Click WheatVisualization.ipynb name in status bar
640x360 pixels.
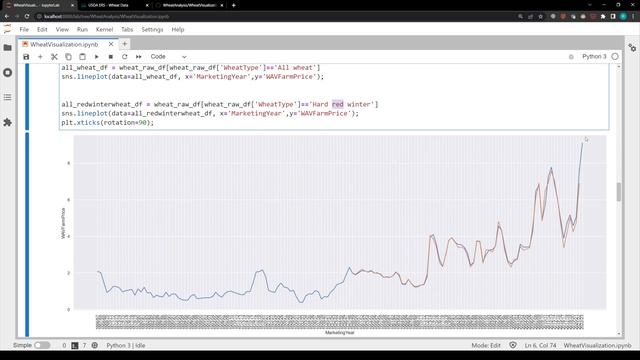click(597, 345)
